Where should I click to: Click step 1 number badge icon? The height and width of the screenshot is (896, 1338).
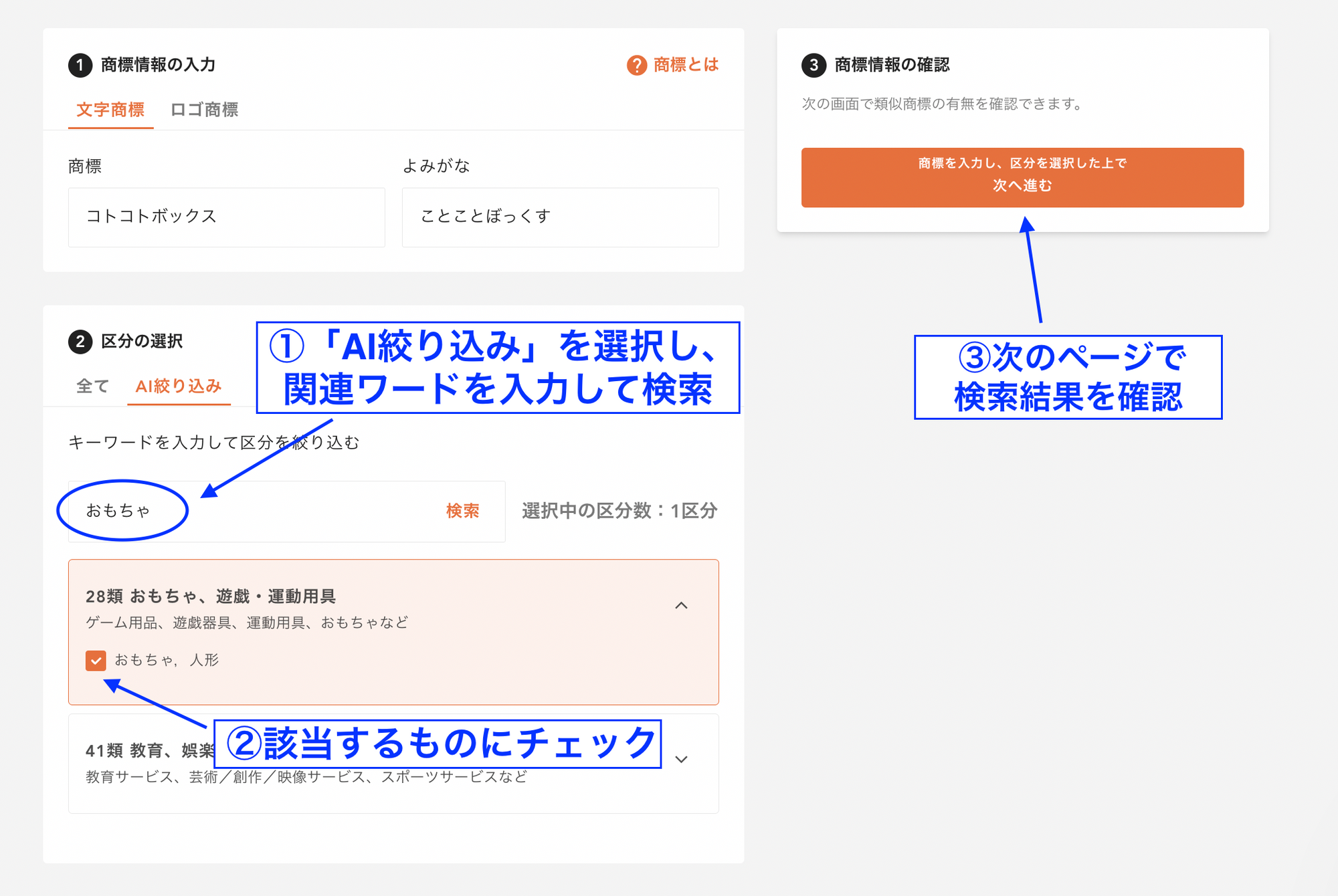tap(80, 66)
